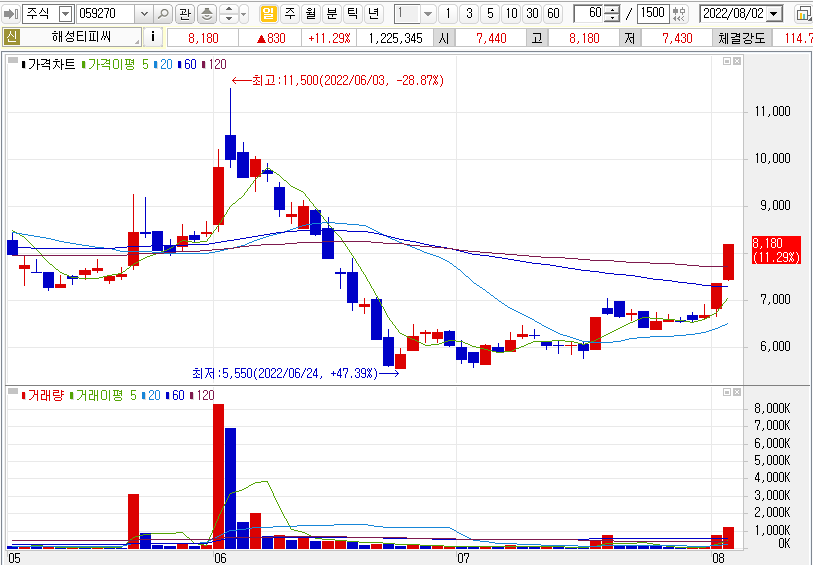The height and width of the screenshot is (565, 813).
Task: Click the 최저:5,550 low price annotation
Action: pos(295,373)
